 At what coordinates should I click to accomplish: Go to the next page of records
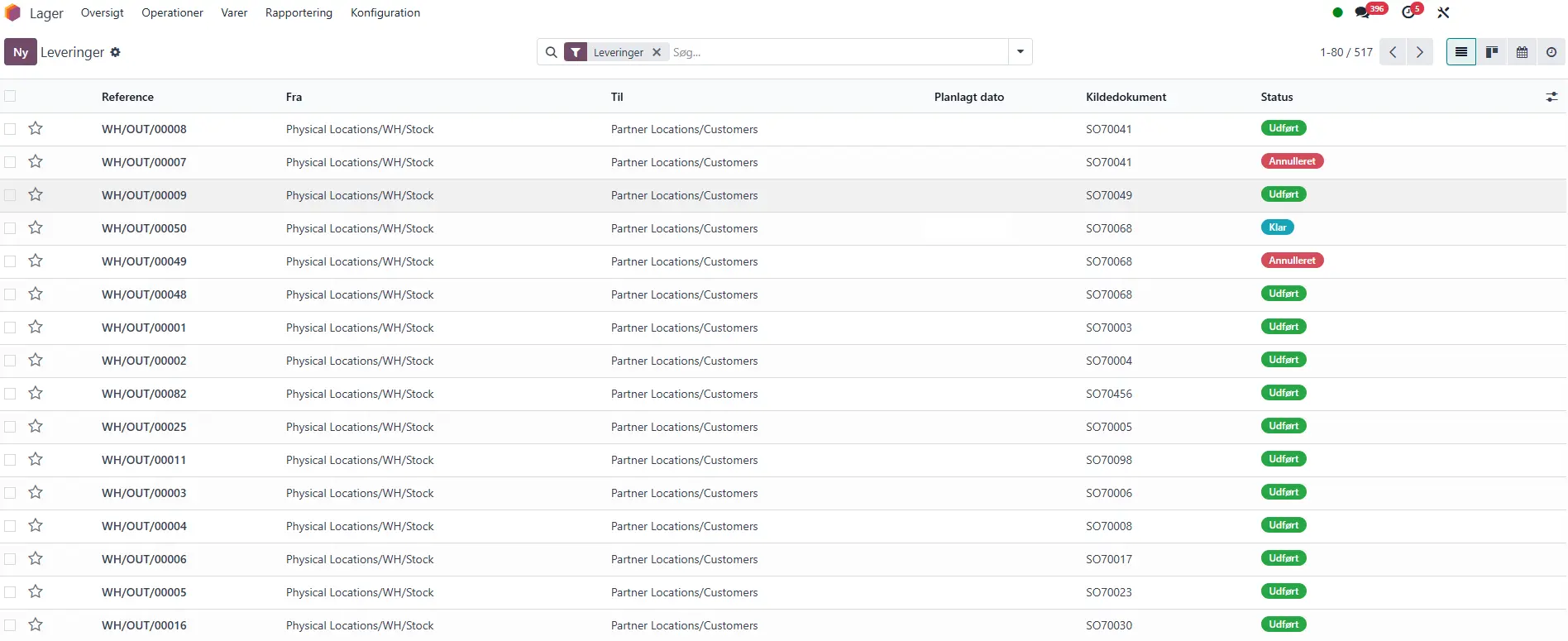pos(1420,52)
